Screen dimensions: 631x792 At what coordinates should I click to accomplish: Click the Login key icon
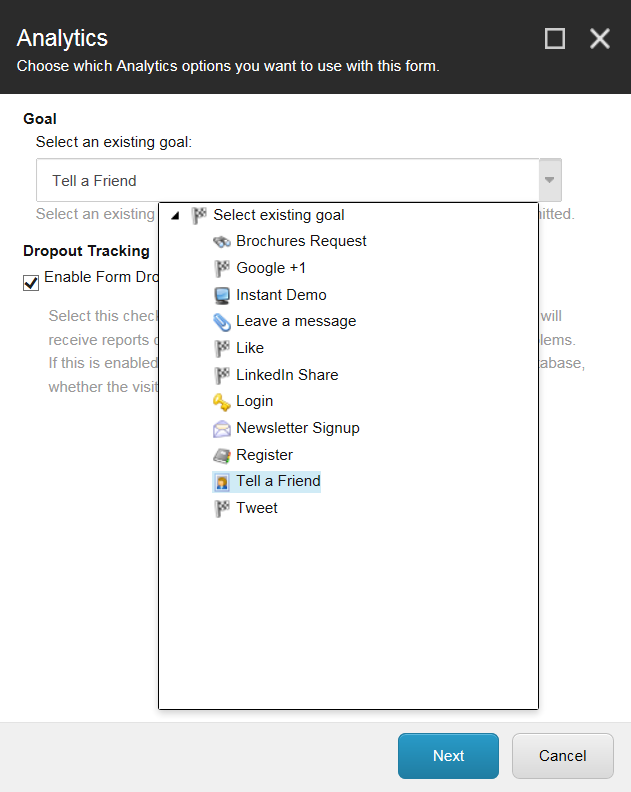click(222, 401)
